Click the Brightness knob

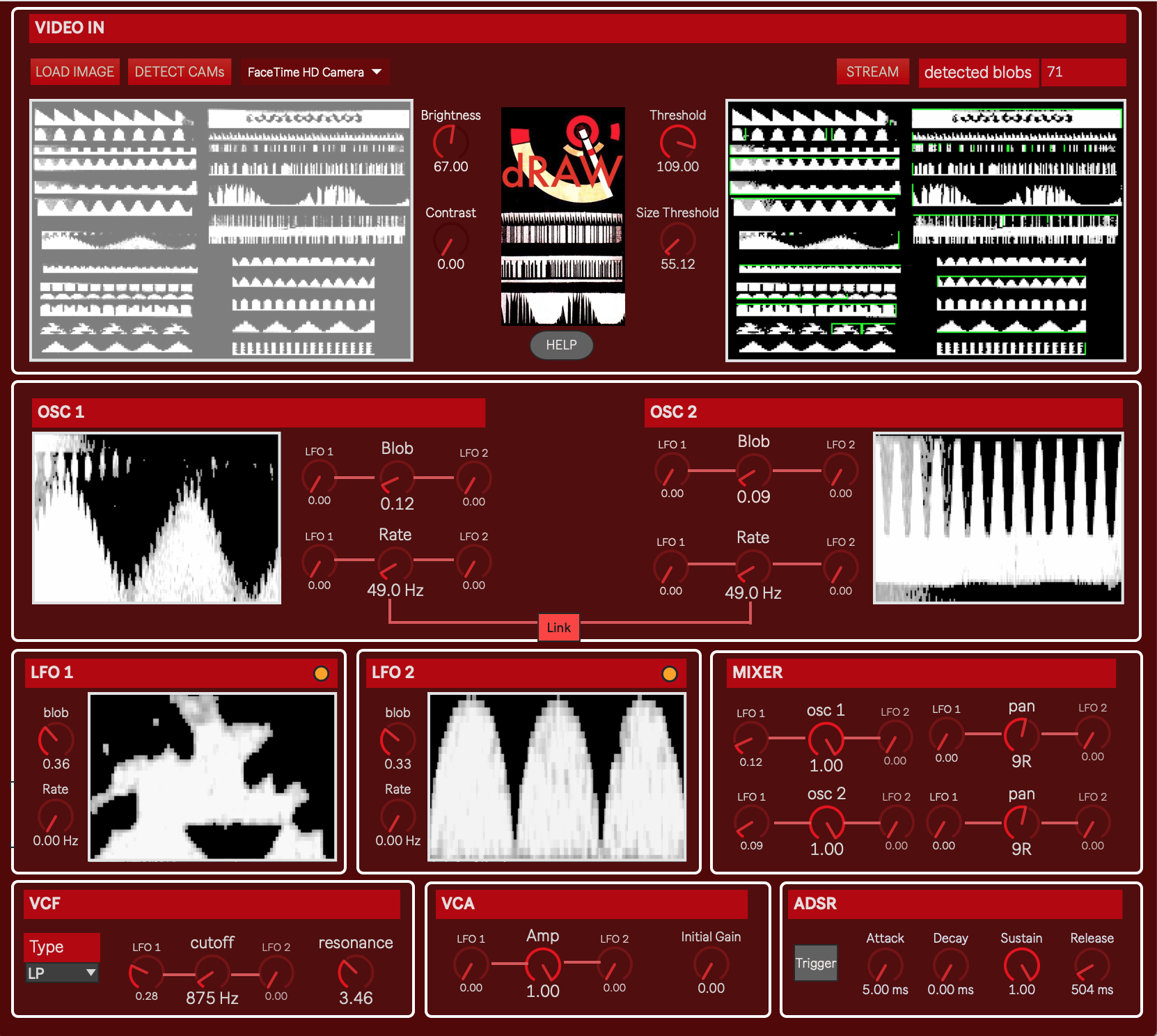coord(450,142)
